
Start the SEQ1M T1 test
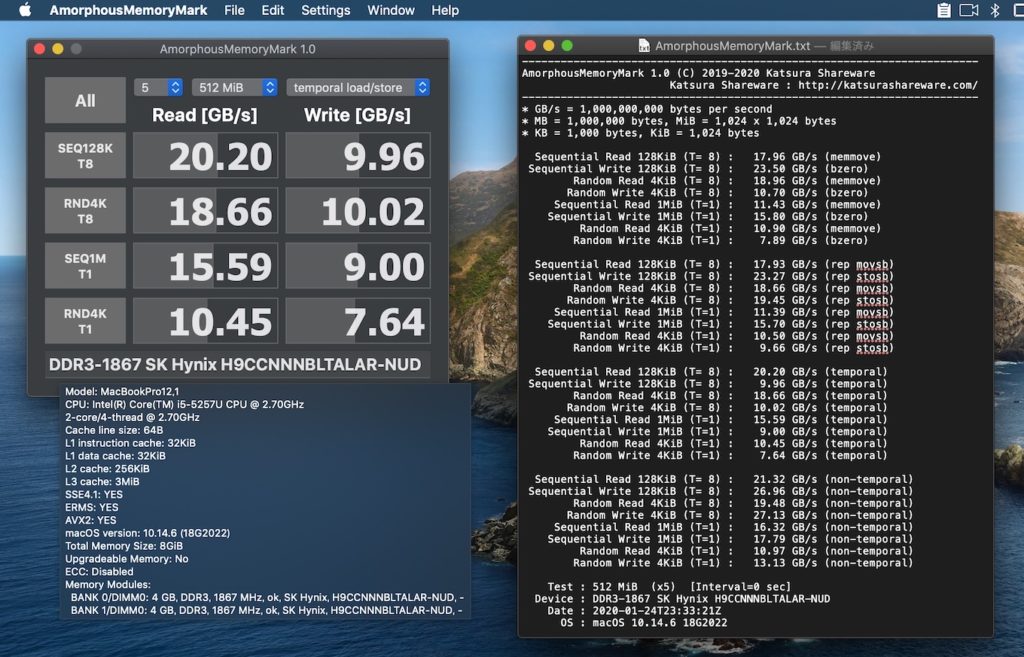tap(85, 267)
